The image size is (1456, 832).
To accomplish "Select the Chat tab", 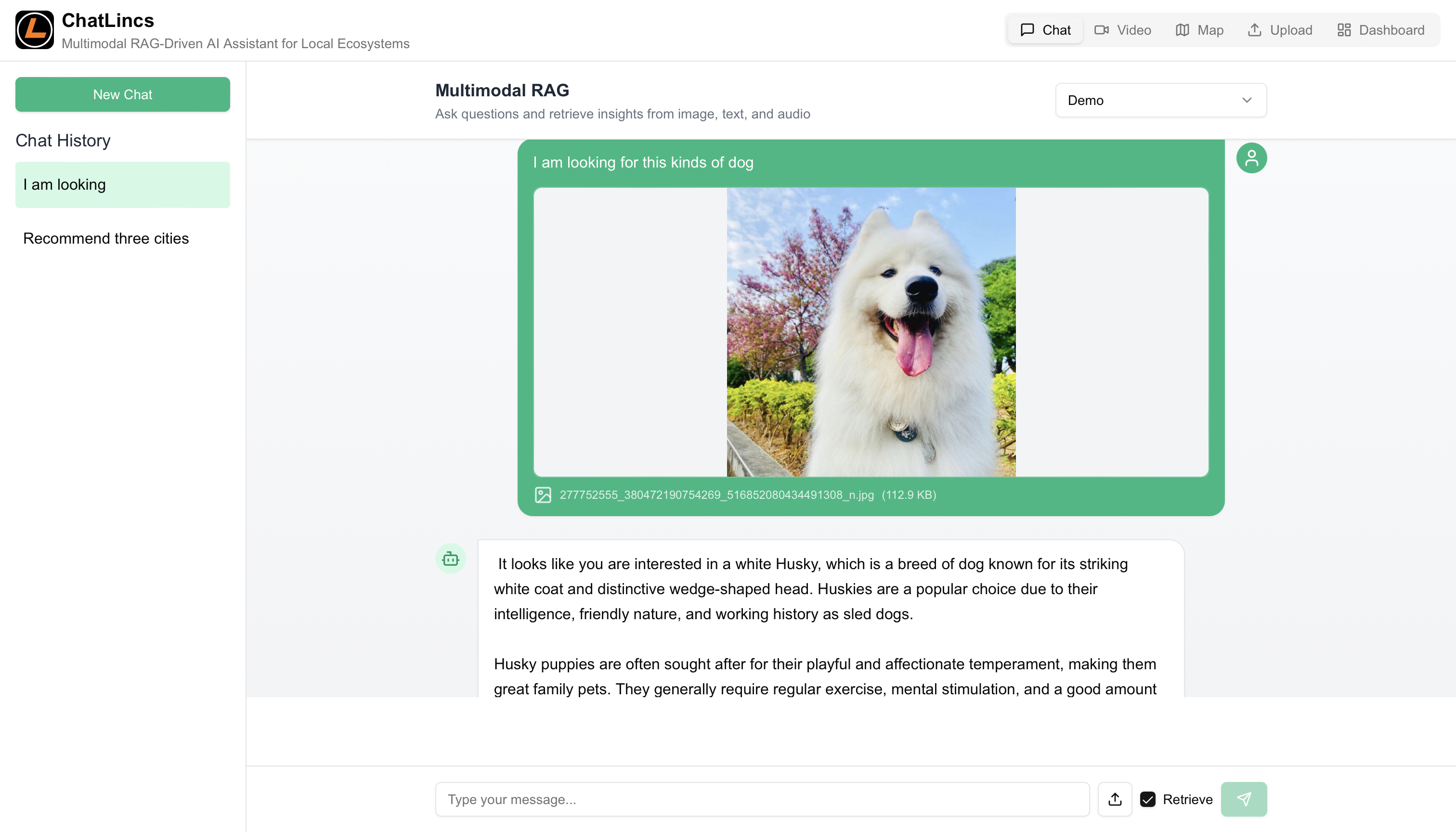I will tap(1045, 30).
